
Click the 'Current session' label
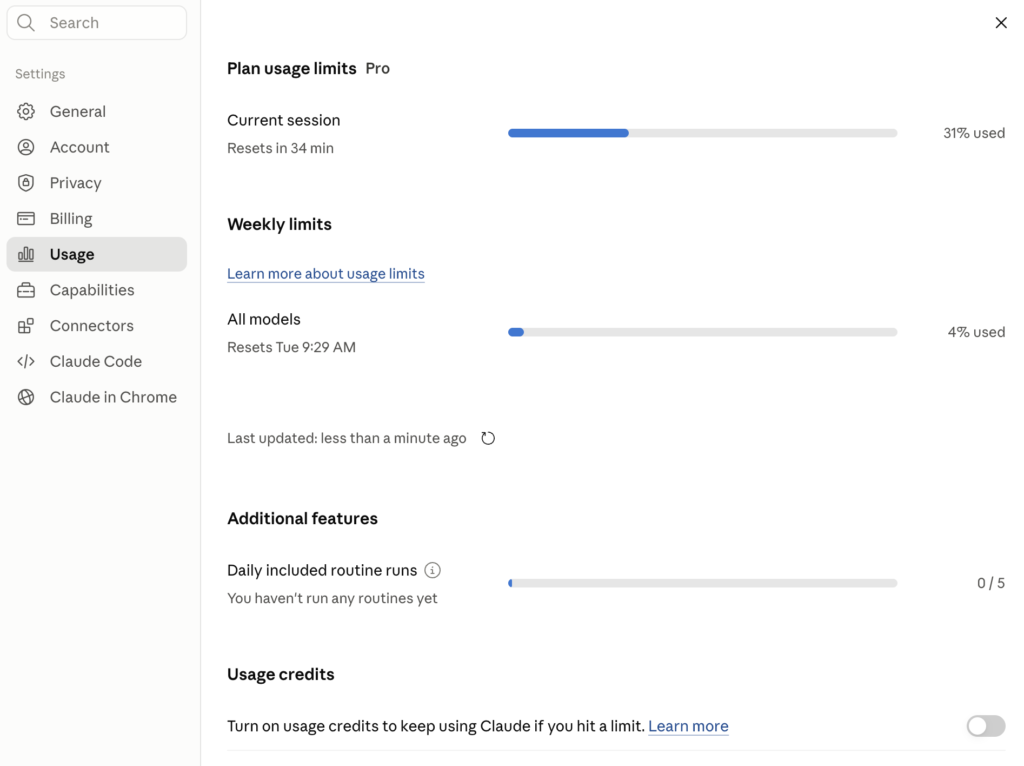[283, 120]
